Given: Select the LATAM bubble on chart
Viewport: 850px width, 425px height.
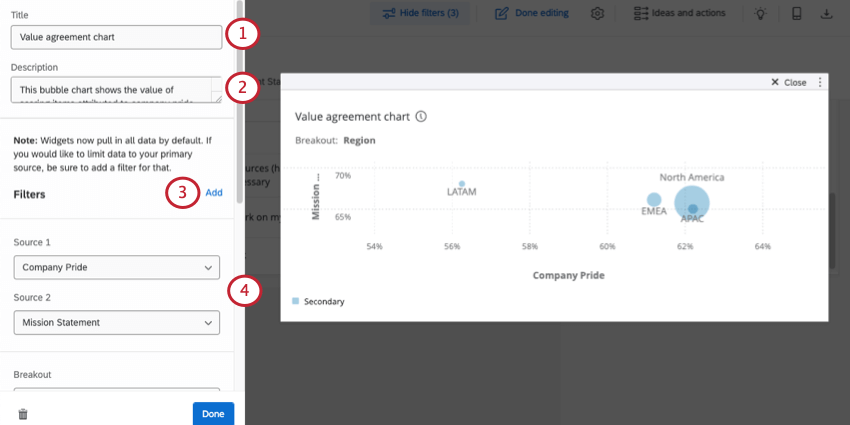Looking at the screenshot, I should (x=462, y=184).
